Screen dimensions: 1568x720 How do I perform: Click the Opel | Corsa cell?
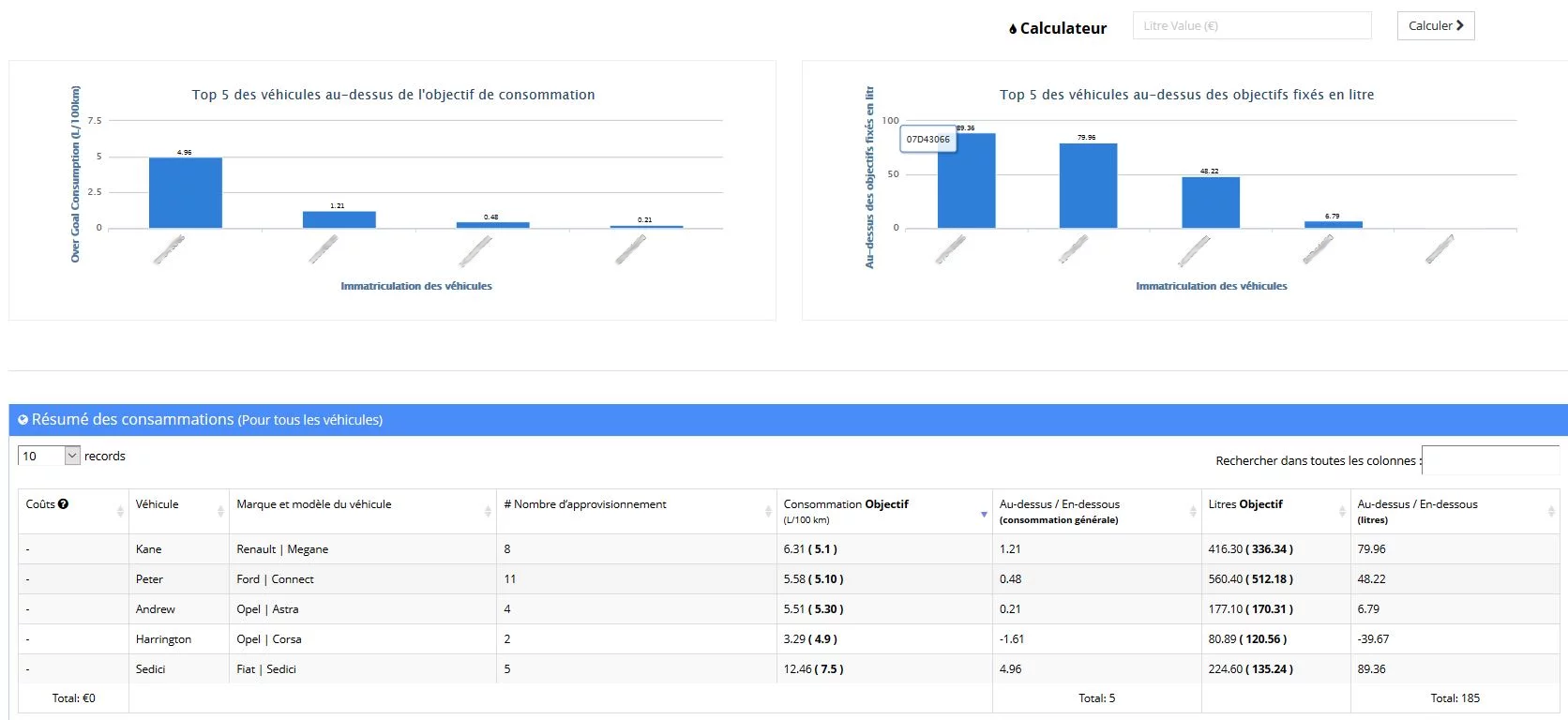(x=363, y=639)
